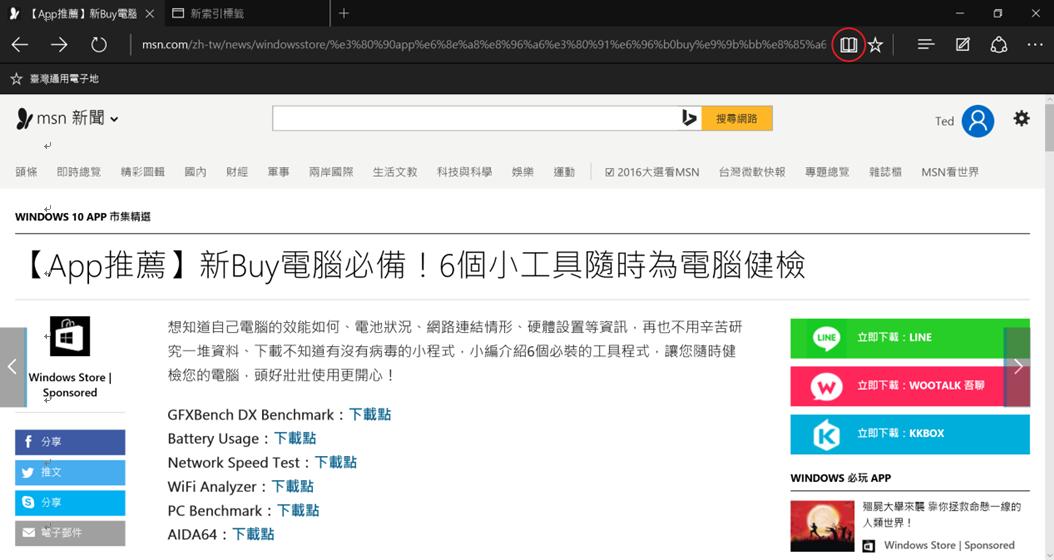The height and width of the screenshot is (560, 1054).
Task: Click the address bar URL field
Action: [483, 45]
